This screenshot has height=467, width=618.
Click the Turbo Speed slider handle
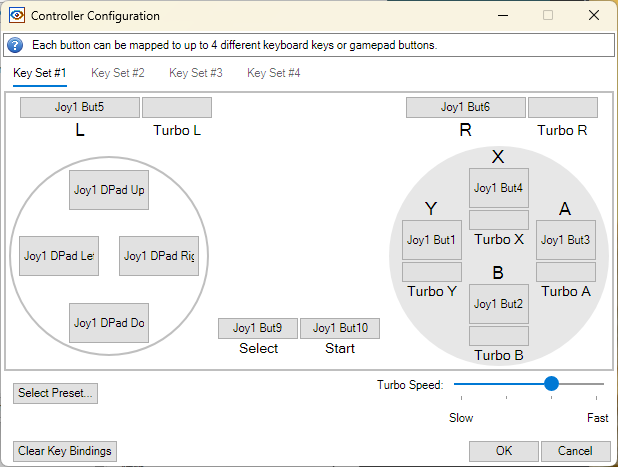click(551, 383)
